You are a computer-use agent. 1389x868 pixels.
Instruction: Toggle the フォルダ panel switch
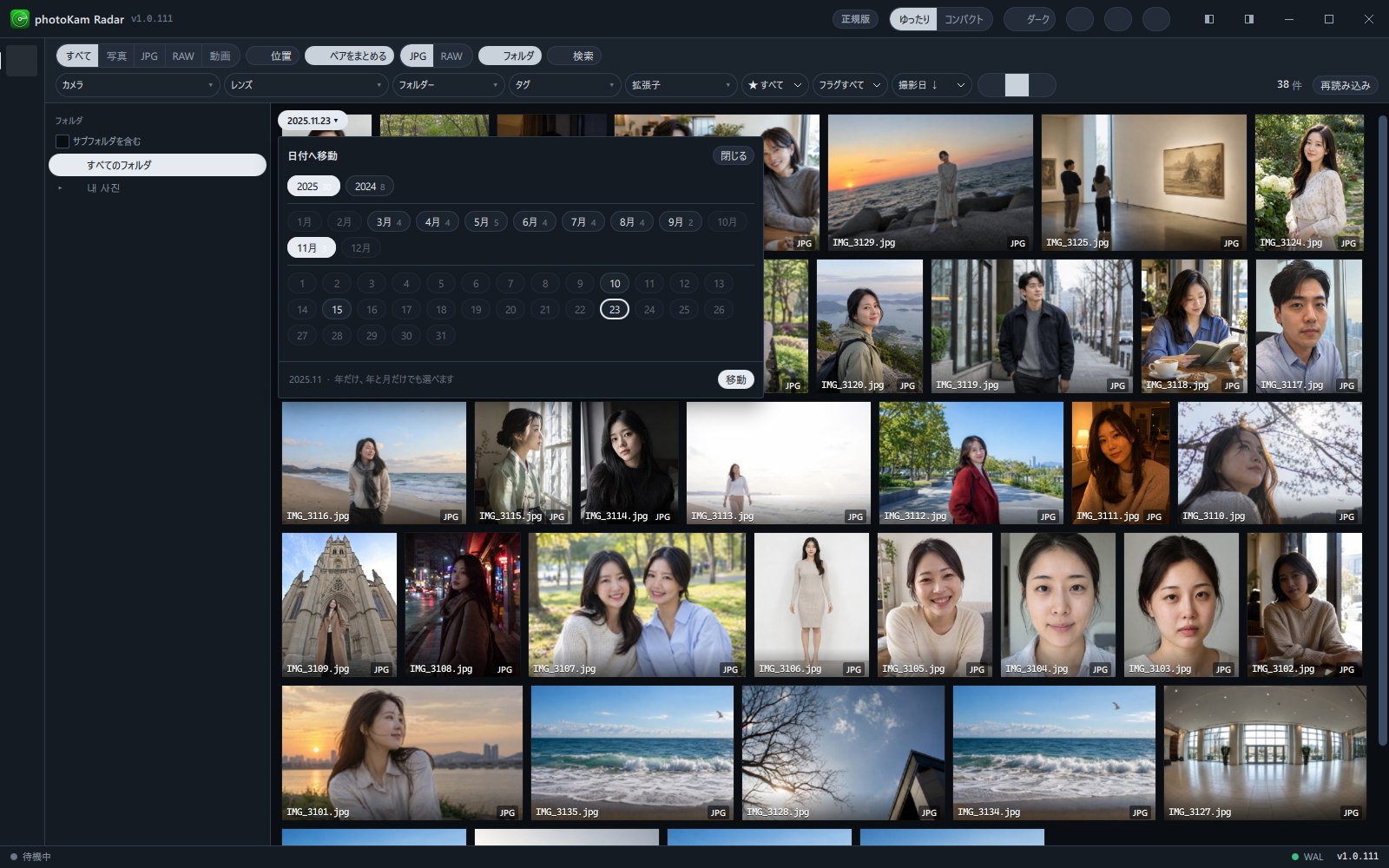[x=510, y=56]
